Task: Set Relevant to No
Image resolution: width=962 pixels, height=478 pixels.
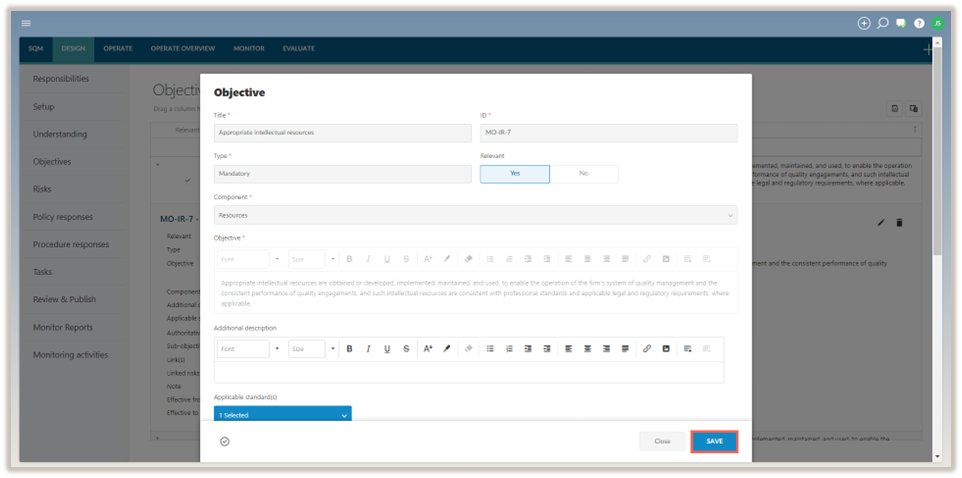Action: tap(583, 174)
